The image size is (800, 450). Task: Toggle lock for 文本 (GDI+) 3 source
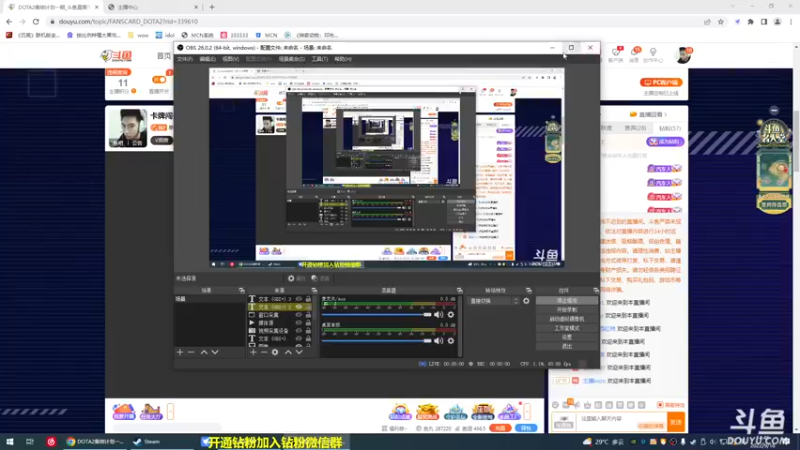(x=308, y=299)
